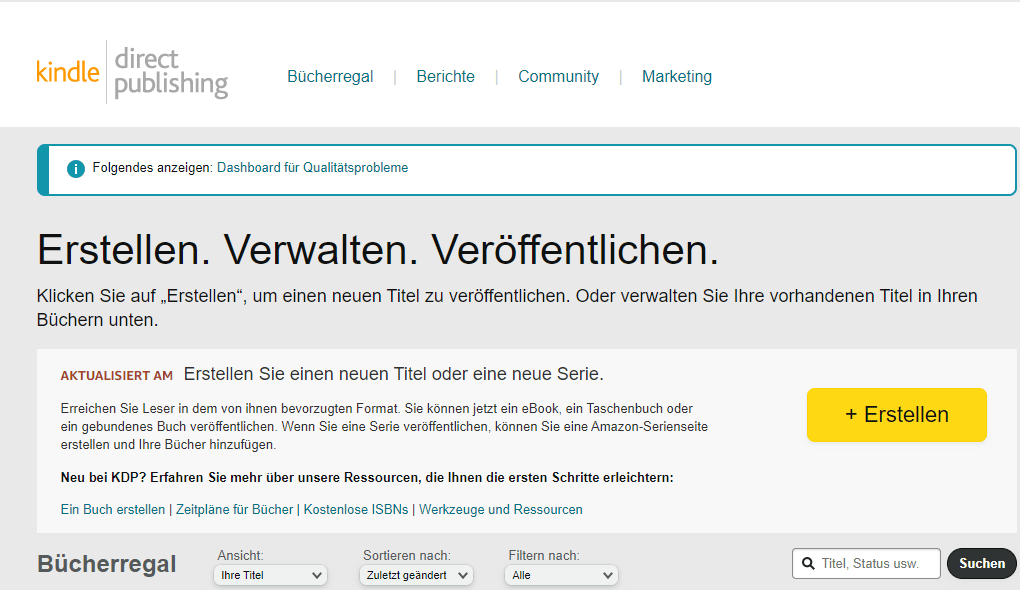Select 'Community' in the top navigation
The image size is (1020, 590).
558,76
